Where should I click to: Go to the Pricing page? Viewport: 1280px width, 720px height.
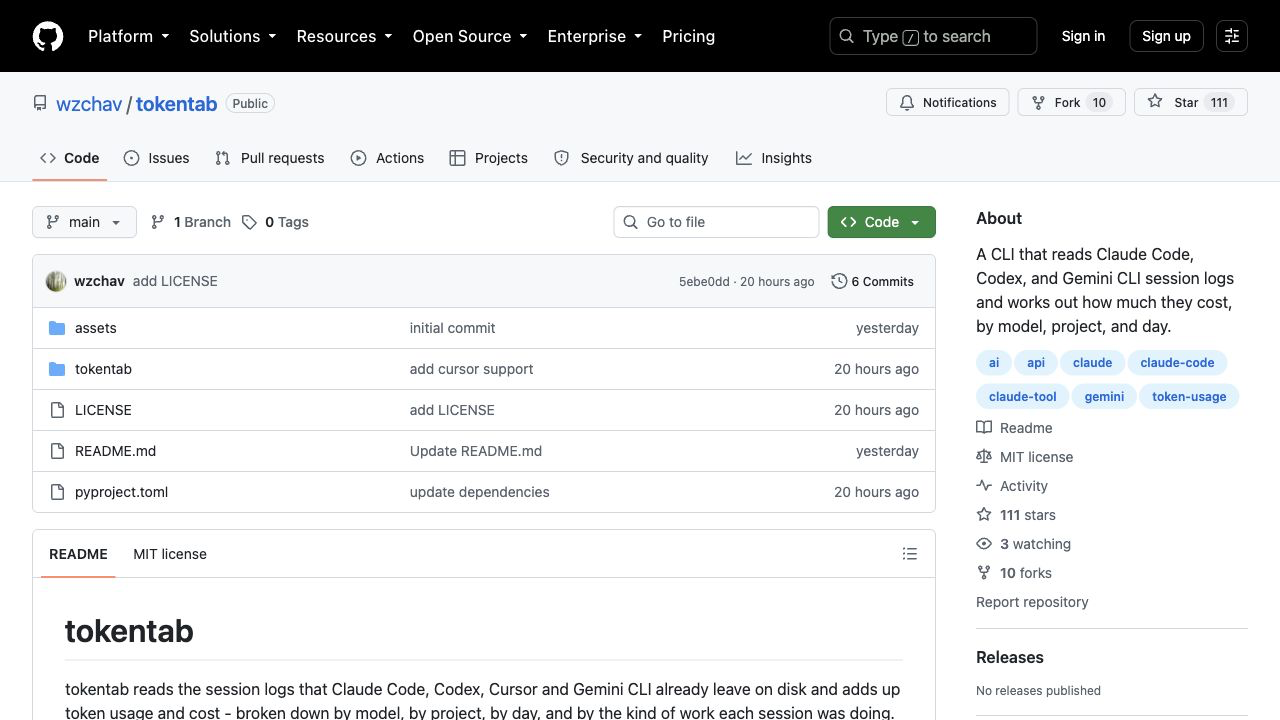[688, 36]
